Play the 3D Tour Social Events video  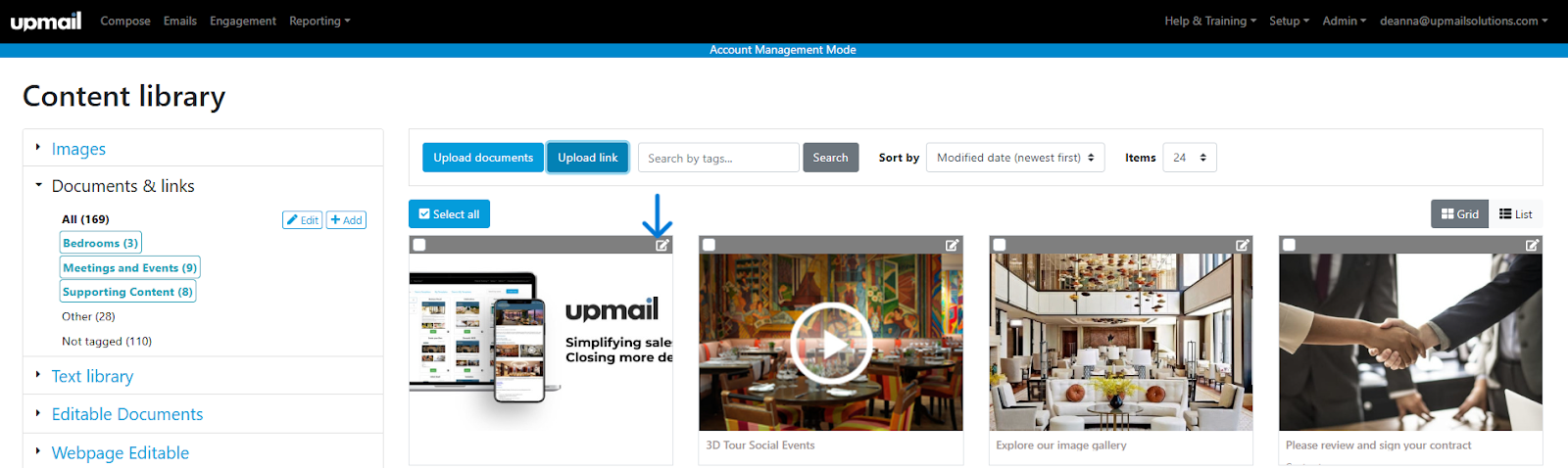[831, 343]
